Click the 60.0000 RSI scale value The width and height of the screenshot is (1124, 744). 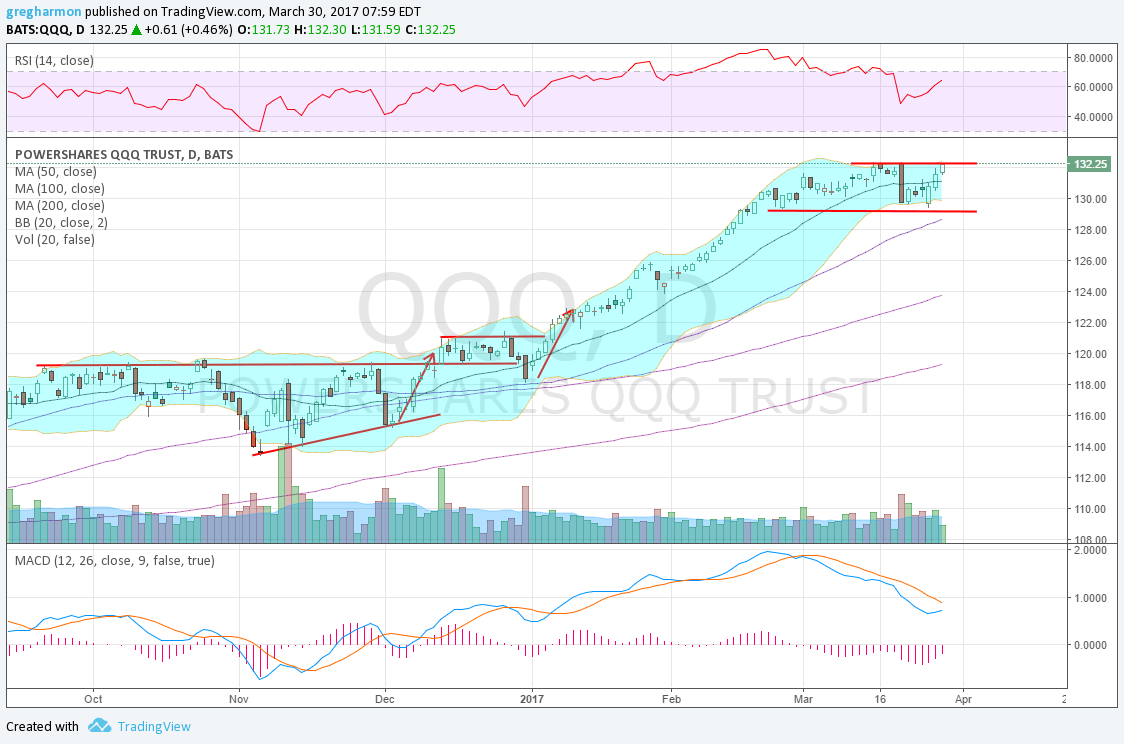click(x=1093, y=87)
